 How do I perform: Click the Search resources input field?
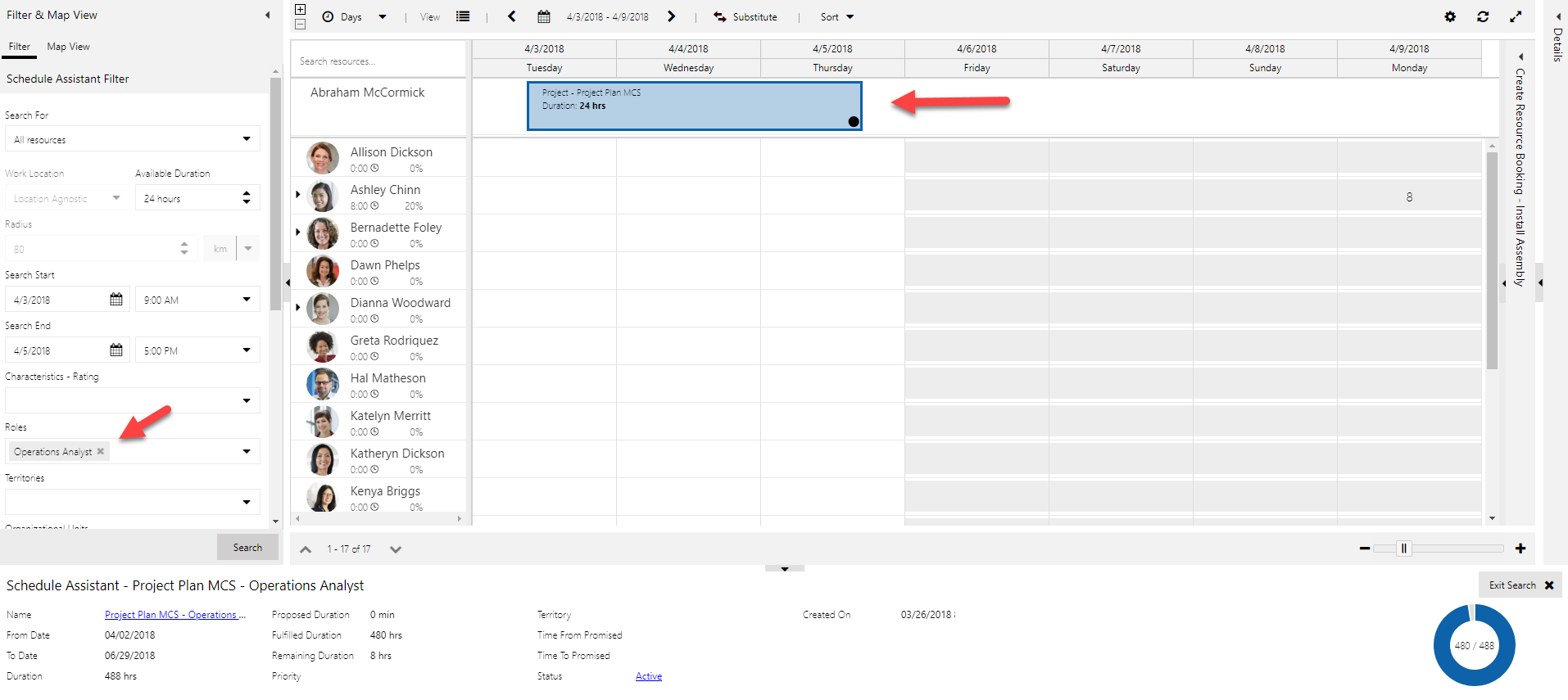coord(377,61)
